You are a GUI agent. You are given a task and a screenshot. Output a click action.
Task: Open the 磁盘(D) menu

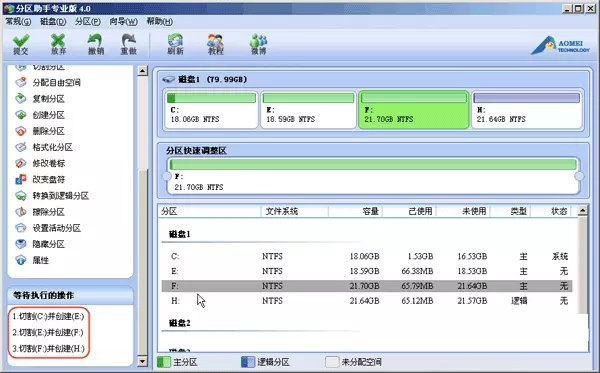pyautogui.click(x=53, y=21)
